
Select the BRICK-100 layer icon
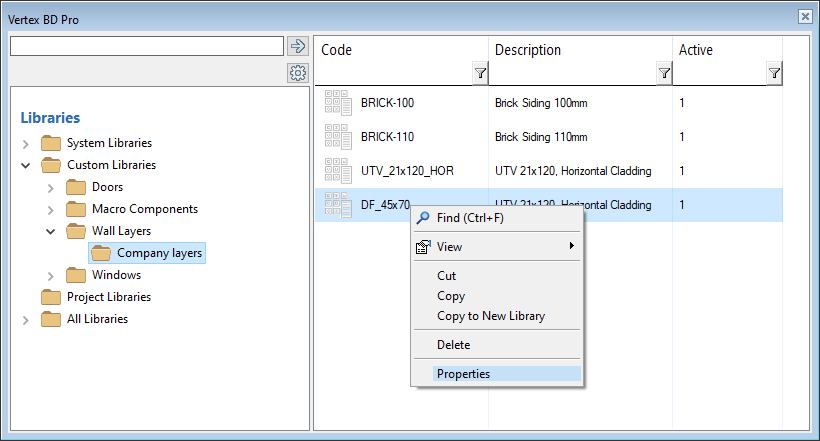[338, 102]
